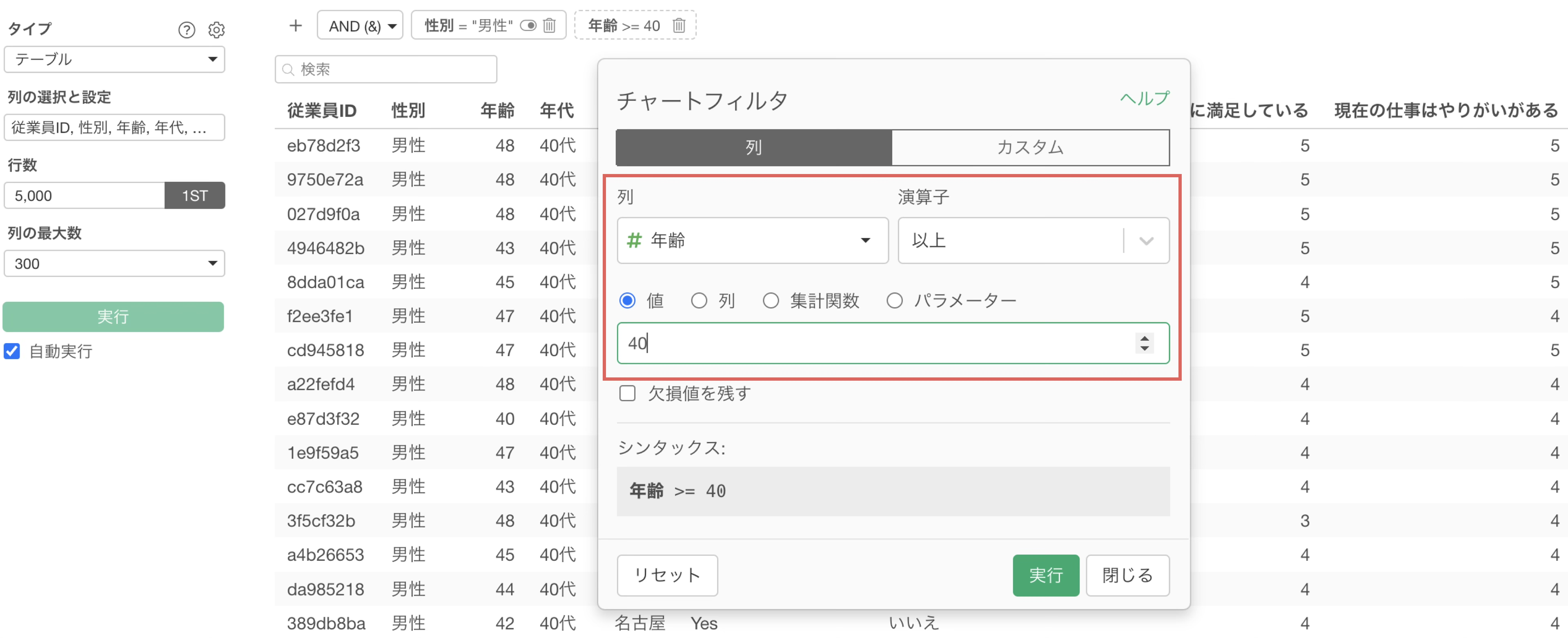The width and height of the screenshot is (1568, 638).
Task: Delete the 性別 filter with trash icon
Action: click(550, 26)
